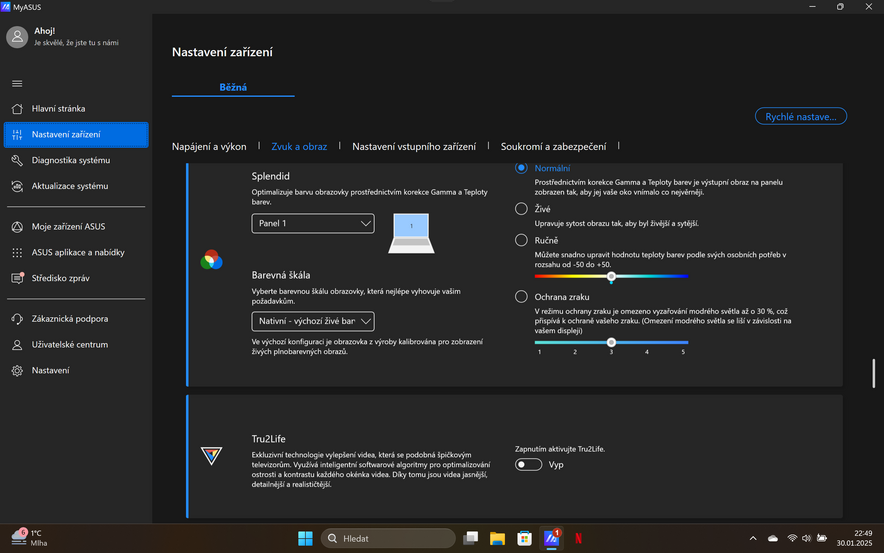
Task: Select the Ručně radio button
Action: (x=521, y=240)
